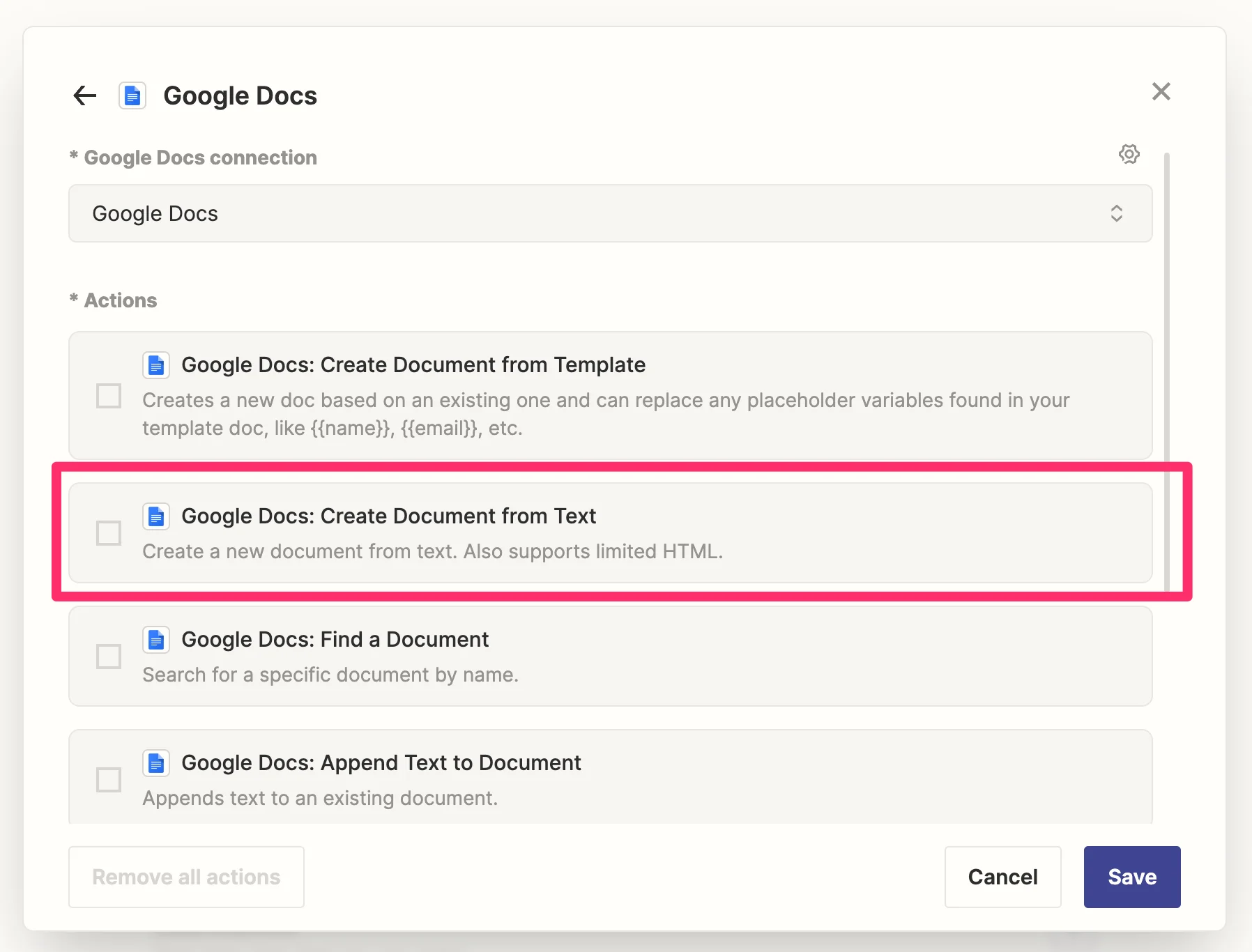Open connection settings gear icon

click(x=1129, y=154)
